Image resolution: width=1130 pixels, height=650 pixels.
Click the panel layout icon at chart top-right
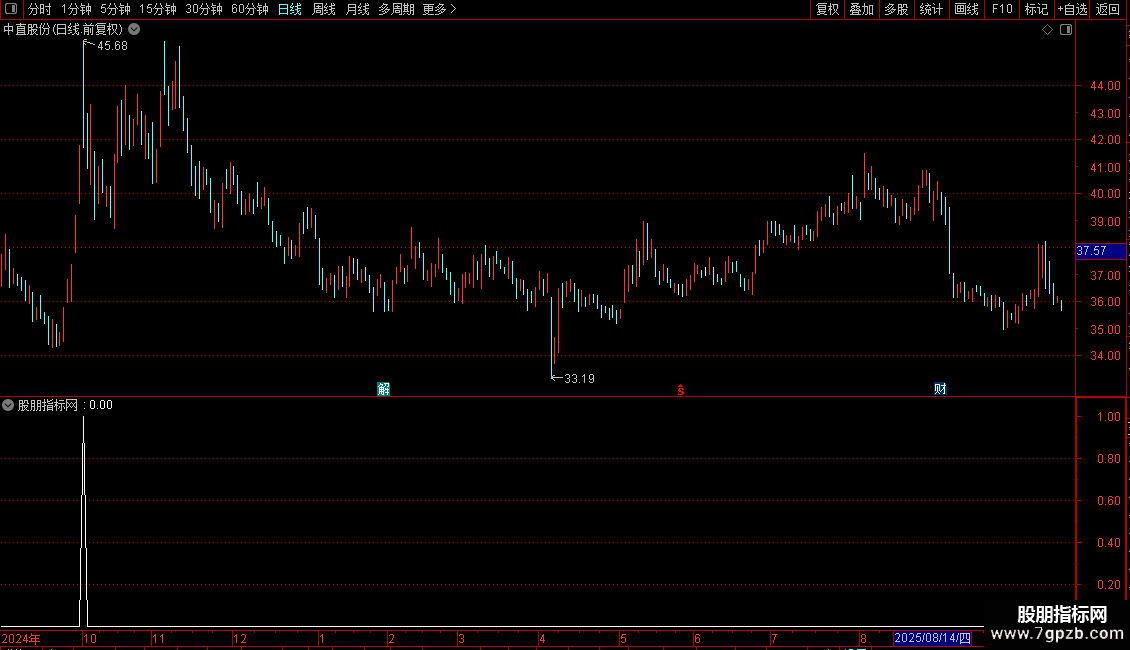(1066, 30)
